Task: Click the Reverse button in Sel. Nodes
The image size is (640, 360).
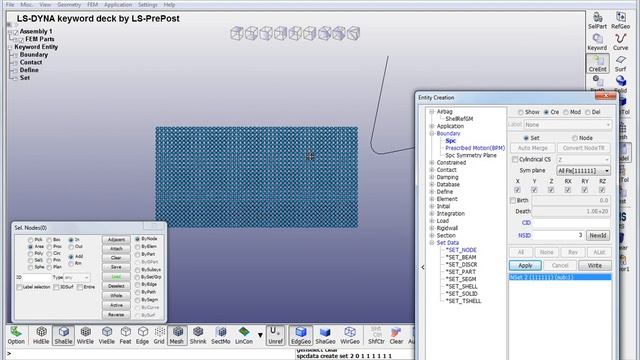Action: (116, 315)
